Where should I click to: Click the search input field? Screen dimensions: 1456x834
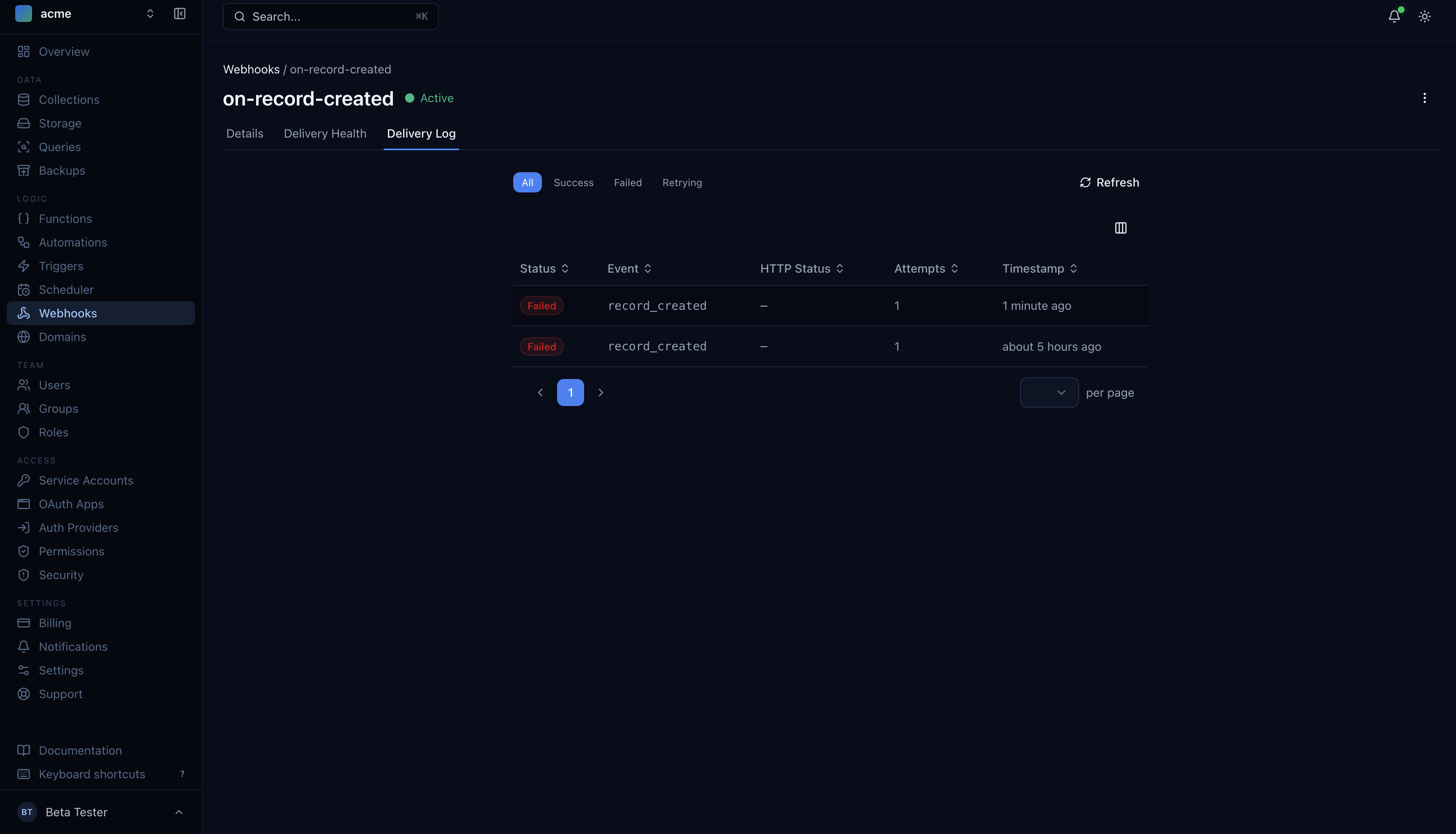coord(330,16)
